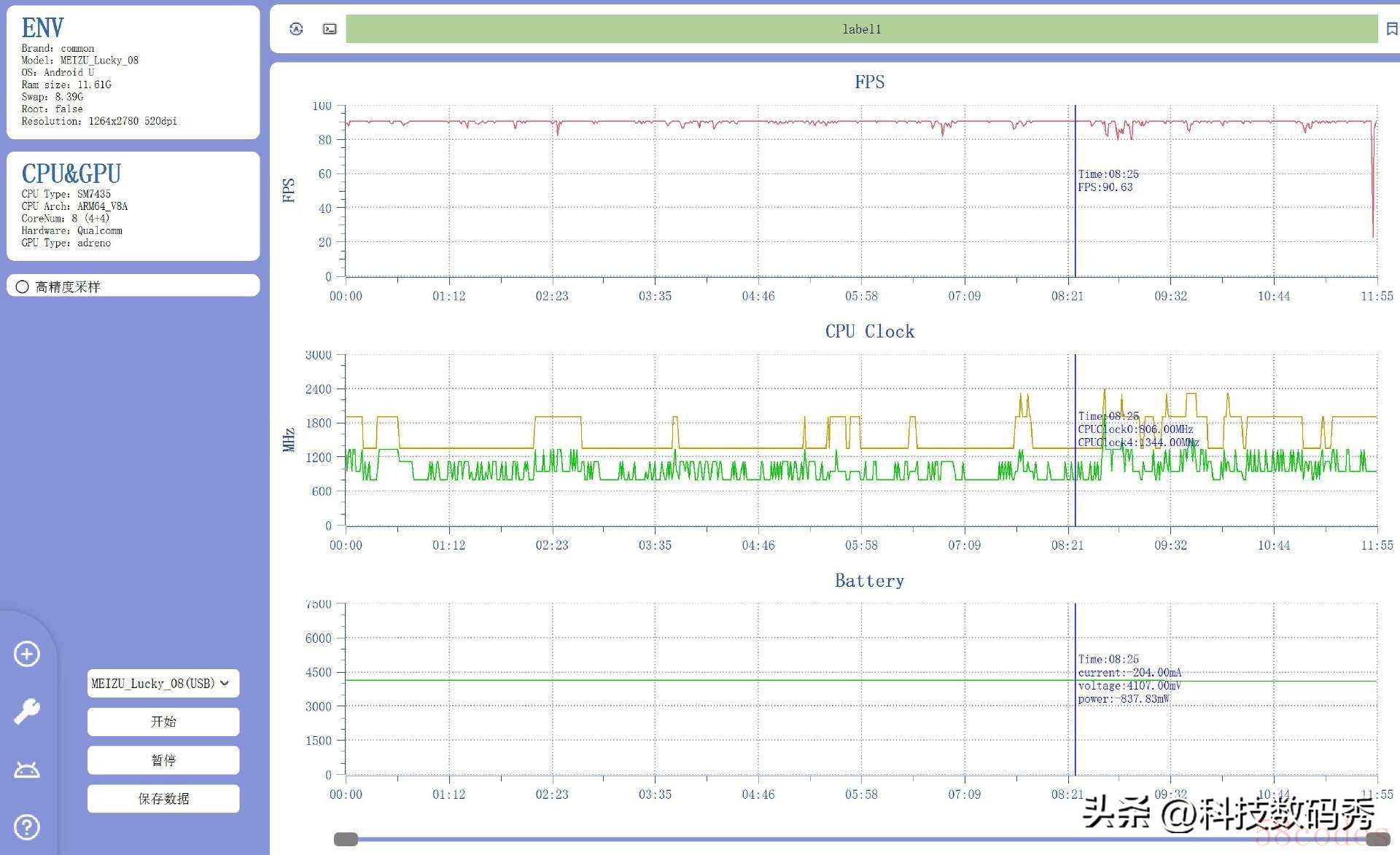The width and height of the screenshot is (1400, 855).
Task: Click the bookmark icon beside label1 bar
Action: [x=1391, y=29]
